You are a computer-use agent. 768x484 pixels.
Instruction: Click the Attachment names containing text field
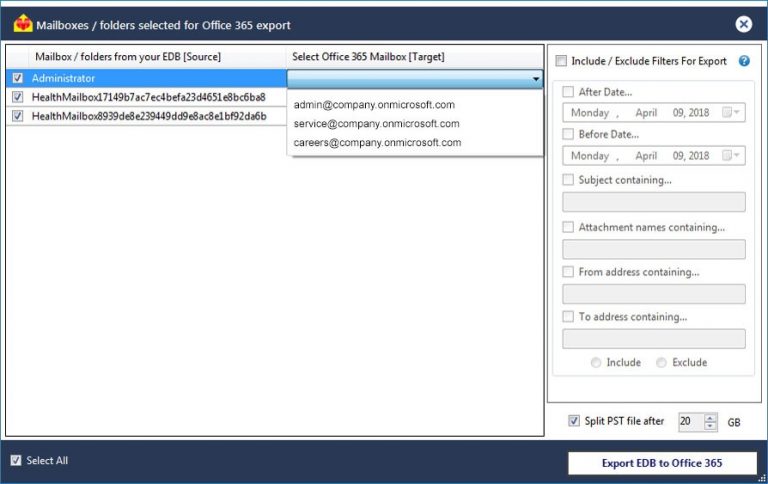654,249
